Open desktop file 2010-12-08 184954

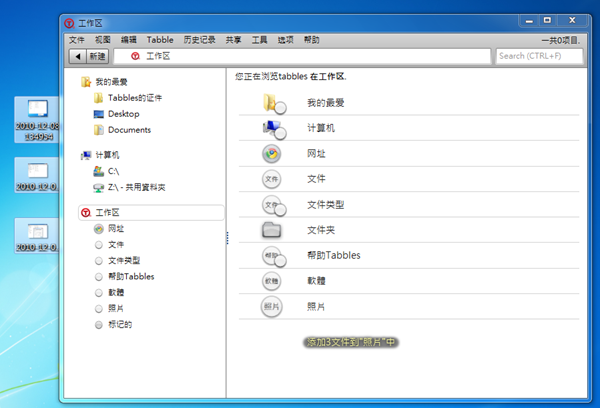37,120
